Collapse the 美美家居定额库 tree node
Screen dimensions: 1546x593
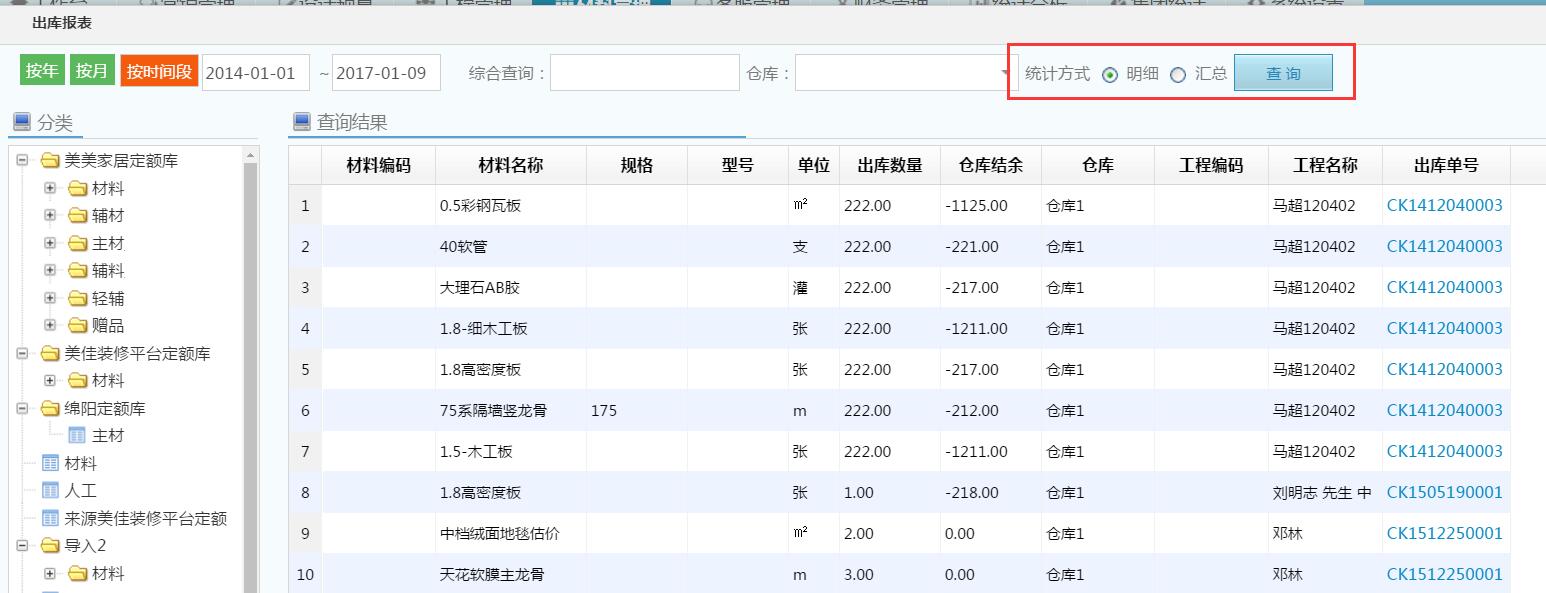click(22, 161)
